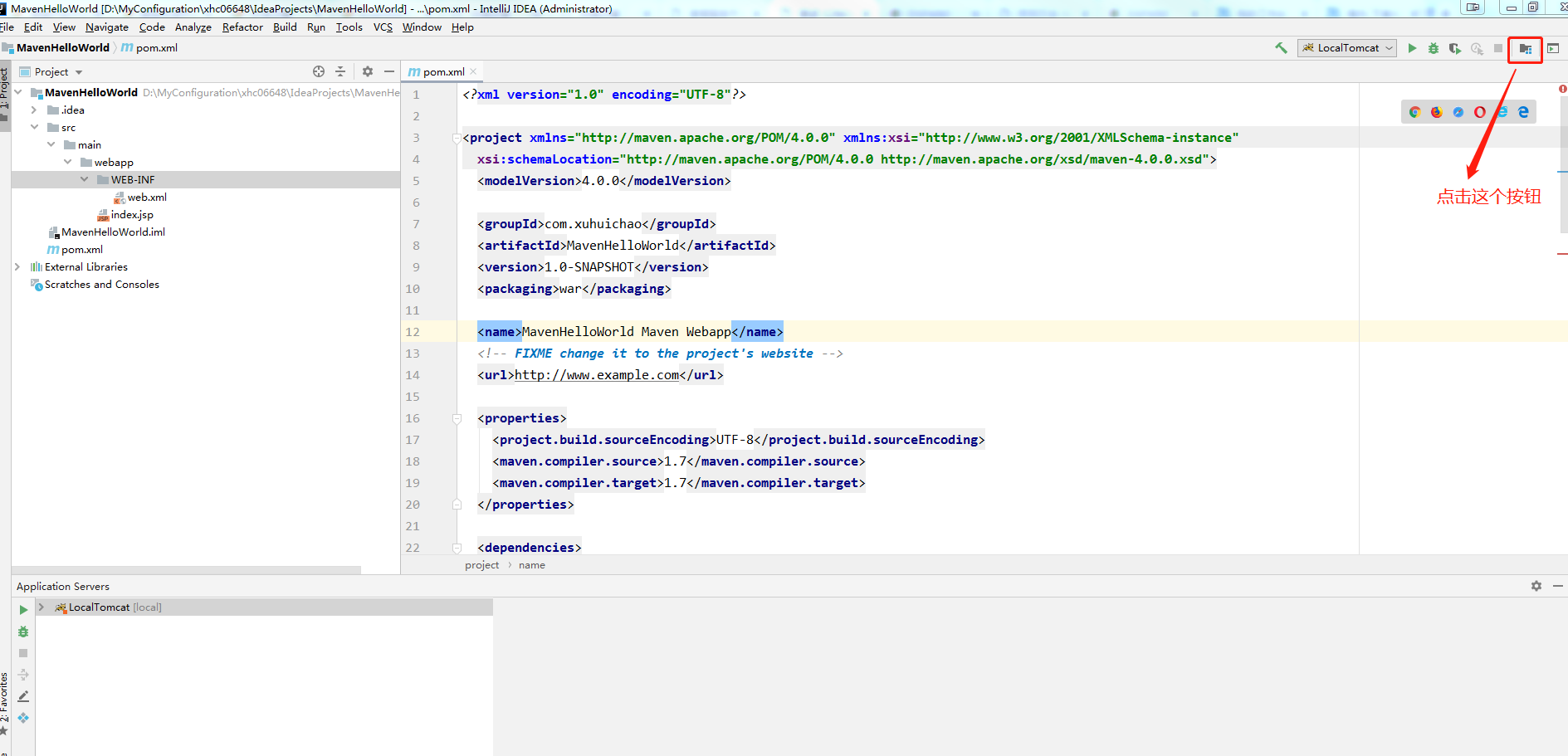The image size is (1568, 756).
Task: Collapse the main folder
Action: (51, 144)
